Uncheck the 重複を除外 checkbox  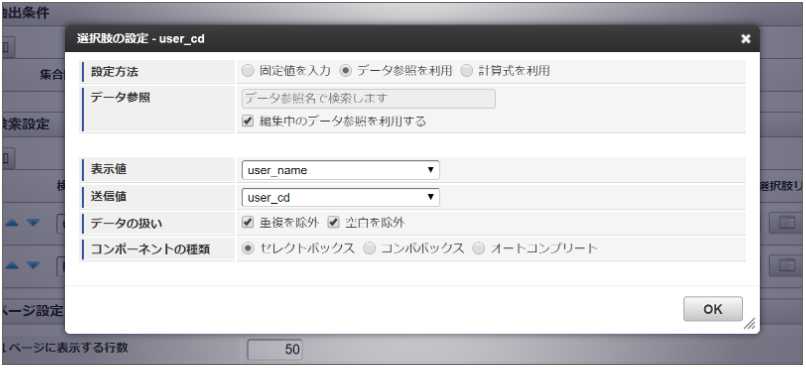248,223
